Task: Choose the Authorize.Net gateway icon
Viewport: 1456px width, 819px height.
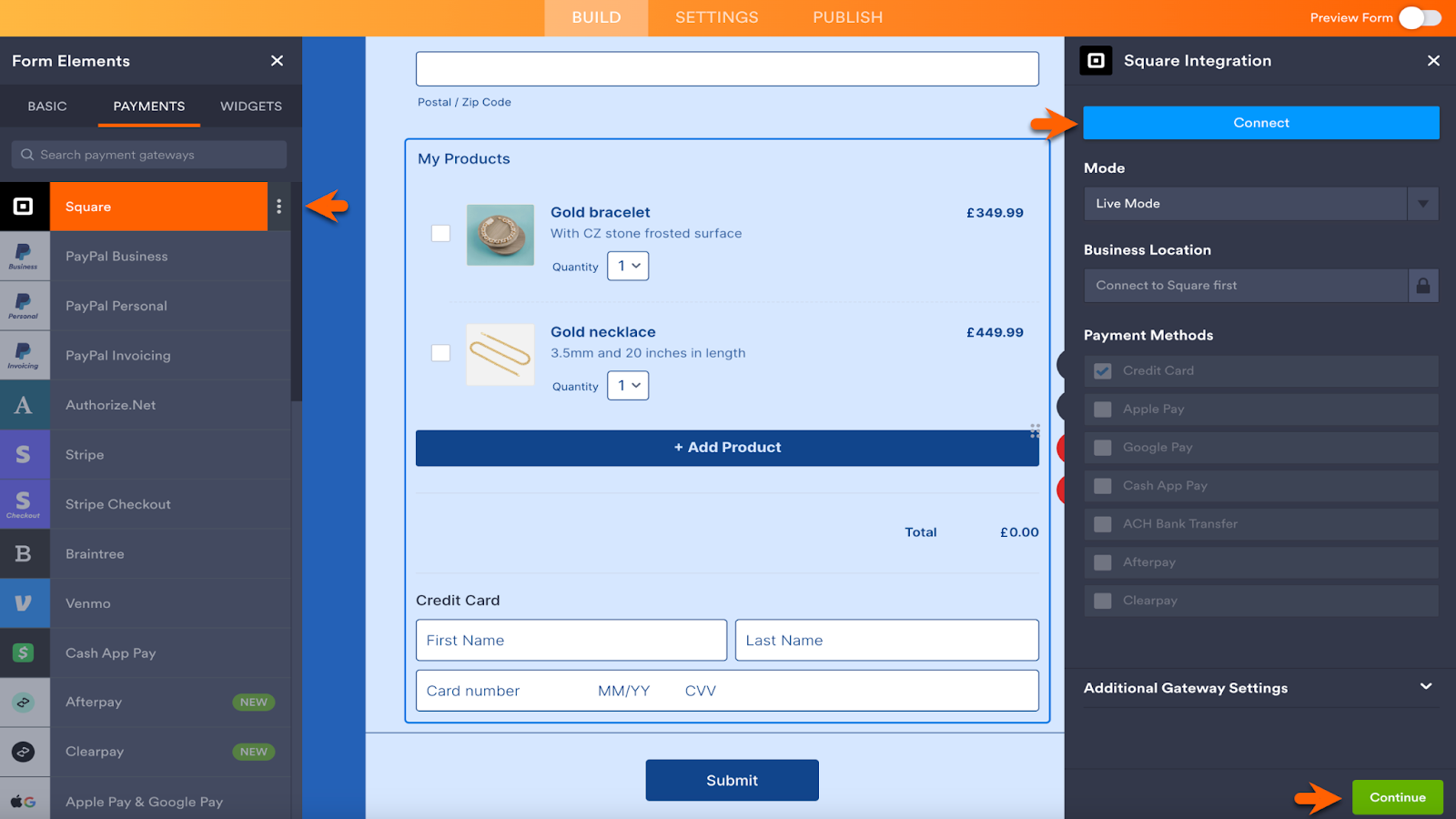Action: (x=24, y=405)
